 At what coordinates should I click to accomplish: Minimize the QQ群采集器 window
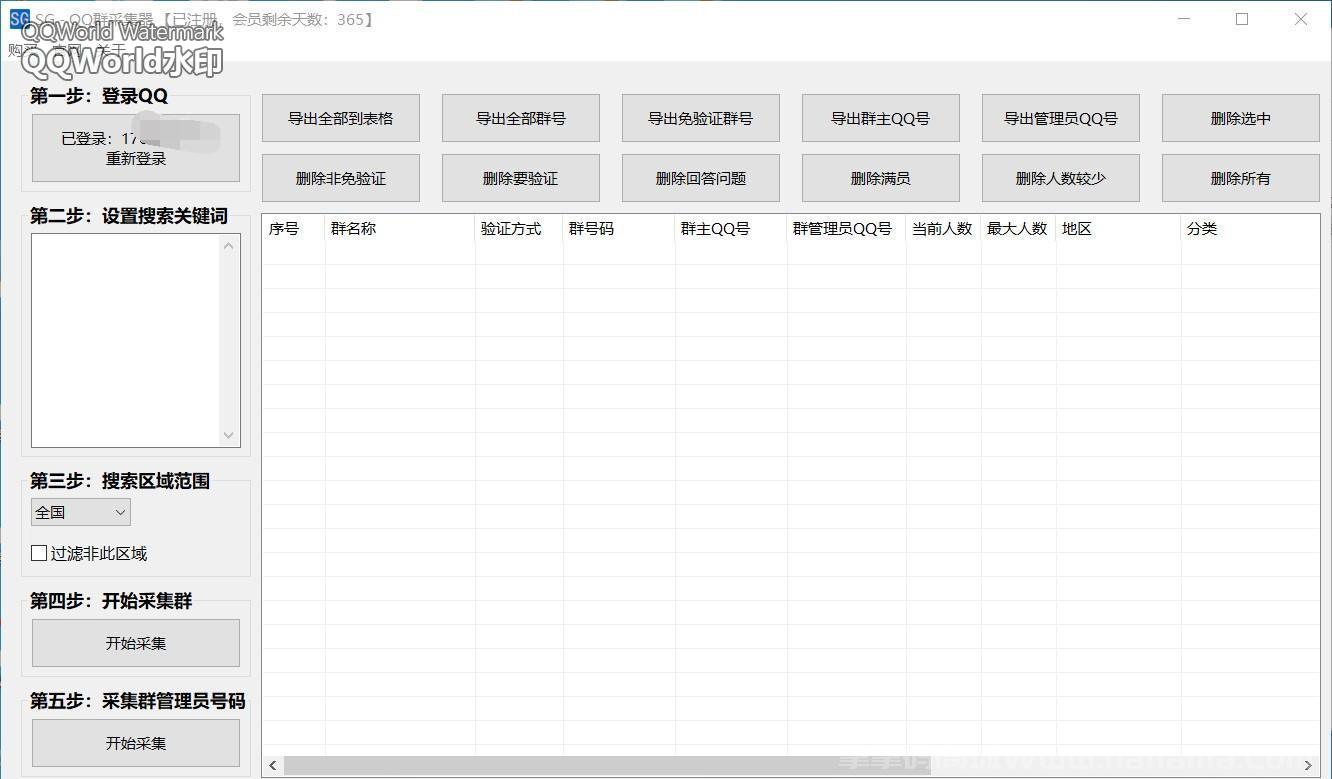pos(1184,19)
